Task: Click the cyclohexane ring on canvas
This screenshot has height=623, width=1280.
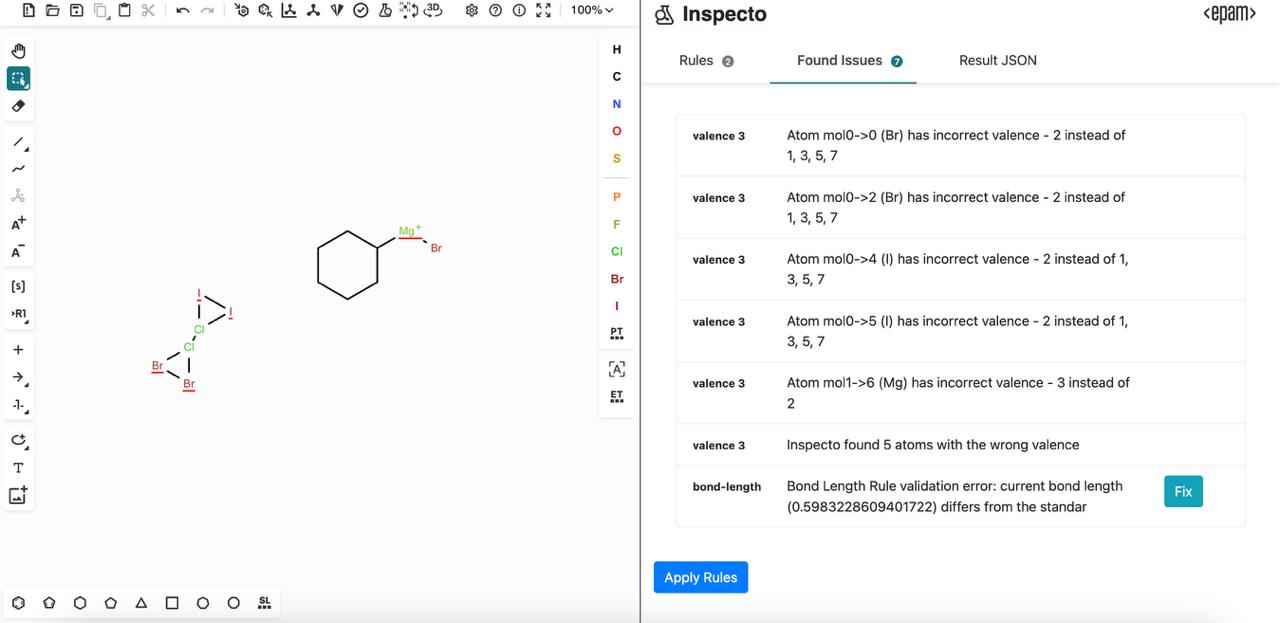Action: tap(348, 265)
